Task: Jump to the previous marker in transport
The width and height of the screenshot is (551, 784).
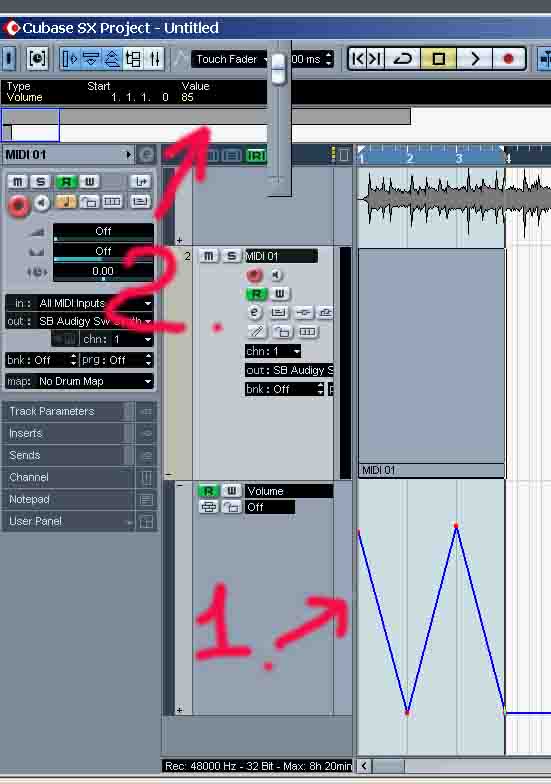Action: (x=358, y=59)
